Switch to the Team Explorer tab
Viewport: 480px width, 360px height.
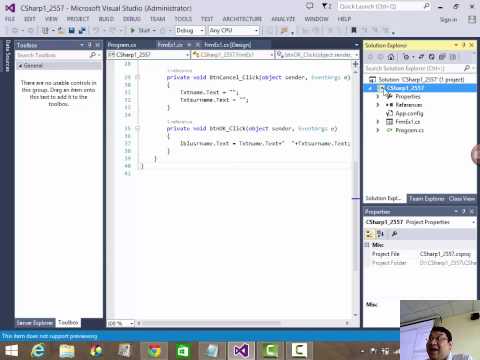[x=427, y=199]
